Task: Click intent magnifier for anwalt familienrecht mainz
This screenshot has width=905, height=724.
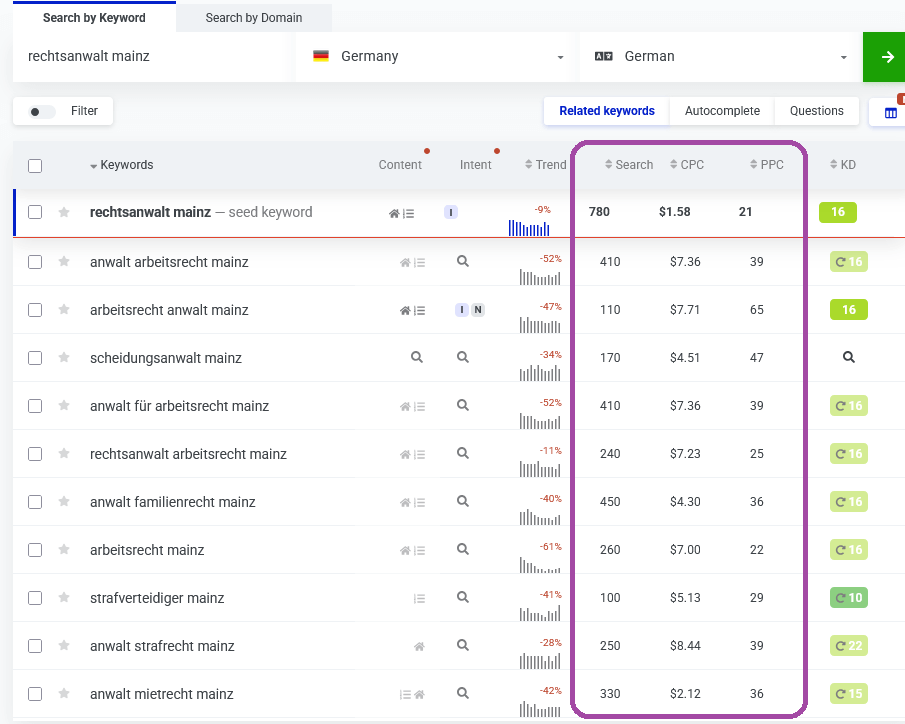Action: coord(462,501)
